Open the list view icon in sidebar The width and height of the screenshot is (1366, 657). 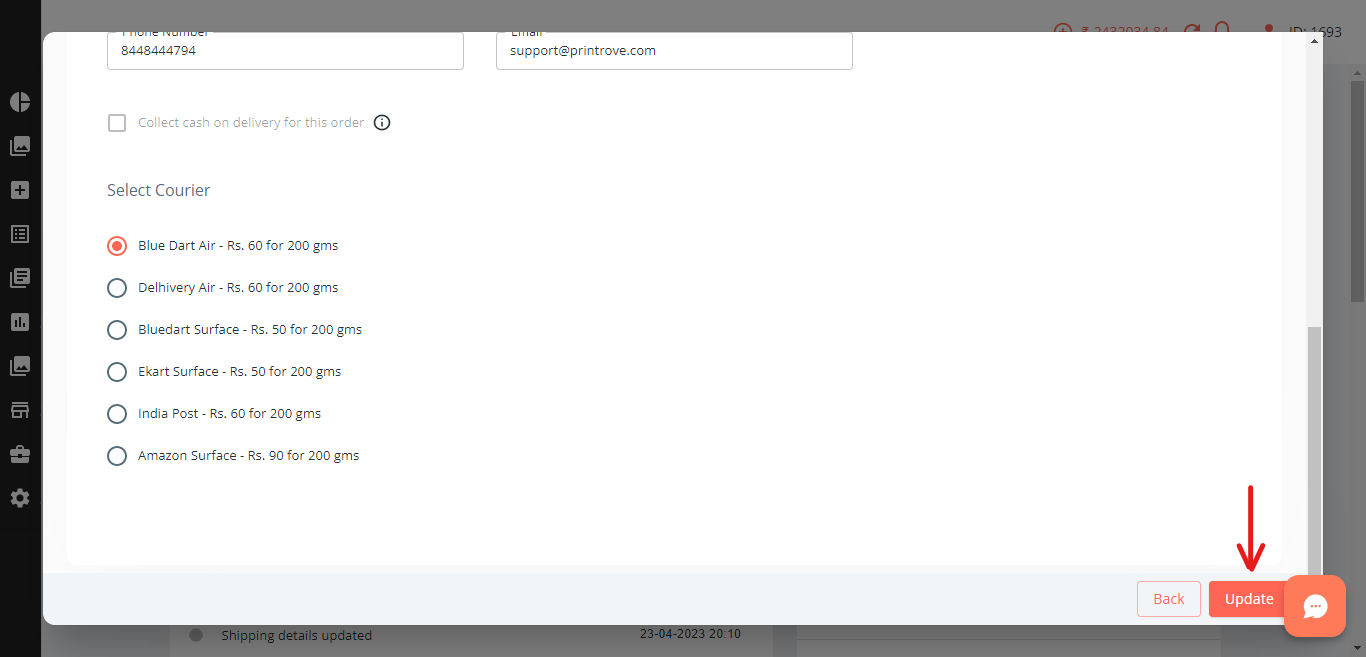20,234
